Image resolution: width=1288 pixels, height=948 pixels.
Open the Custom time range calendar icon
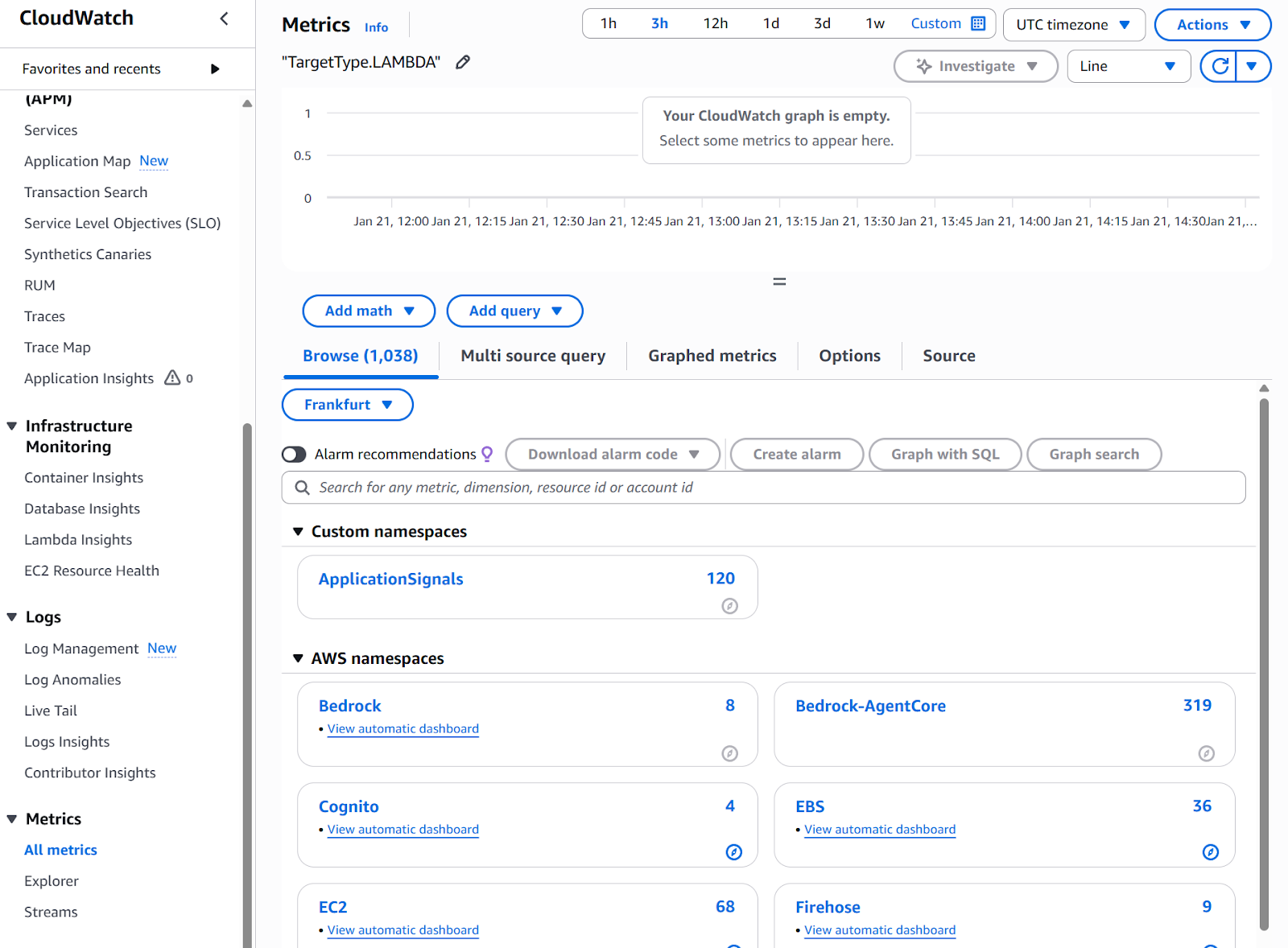[x=978, y=23]
